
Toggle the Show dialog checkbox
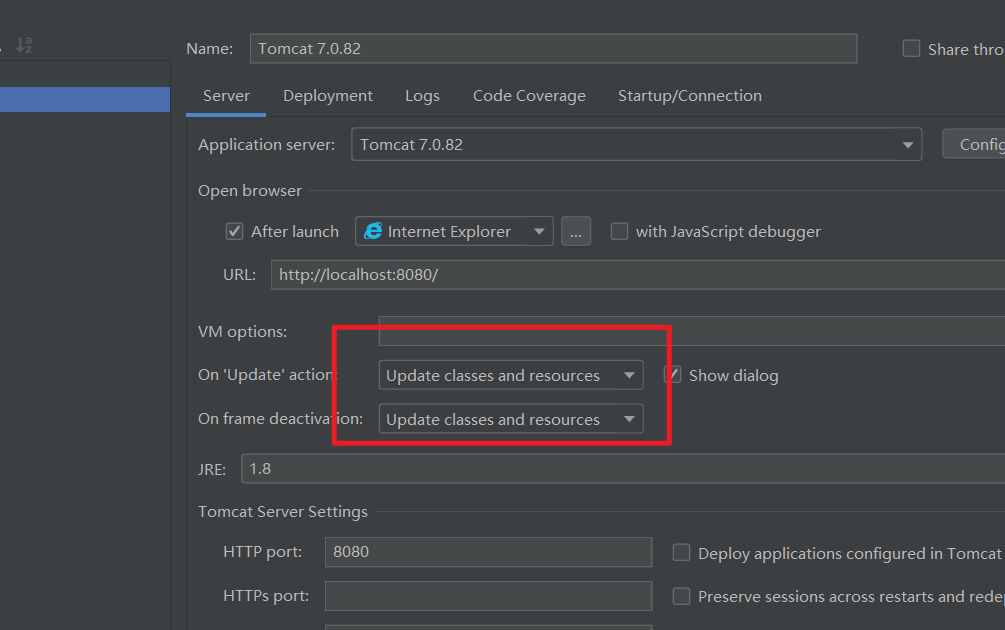pos(673,375)
